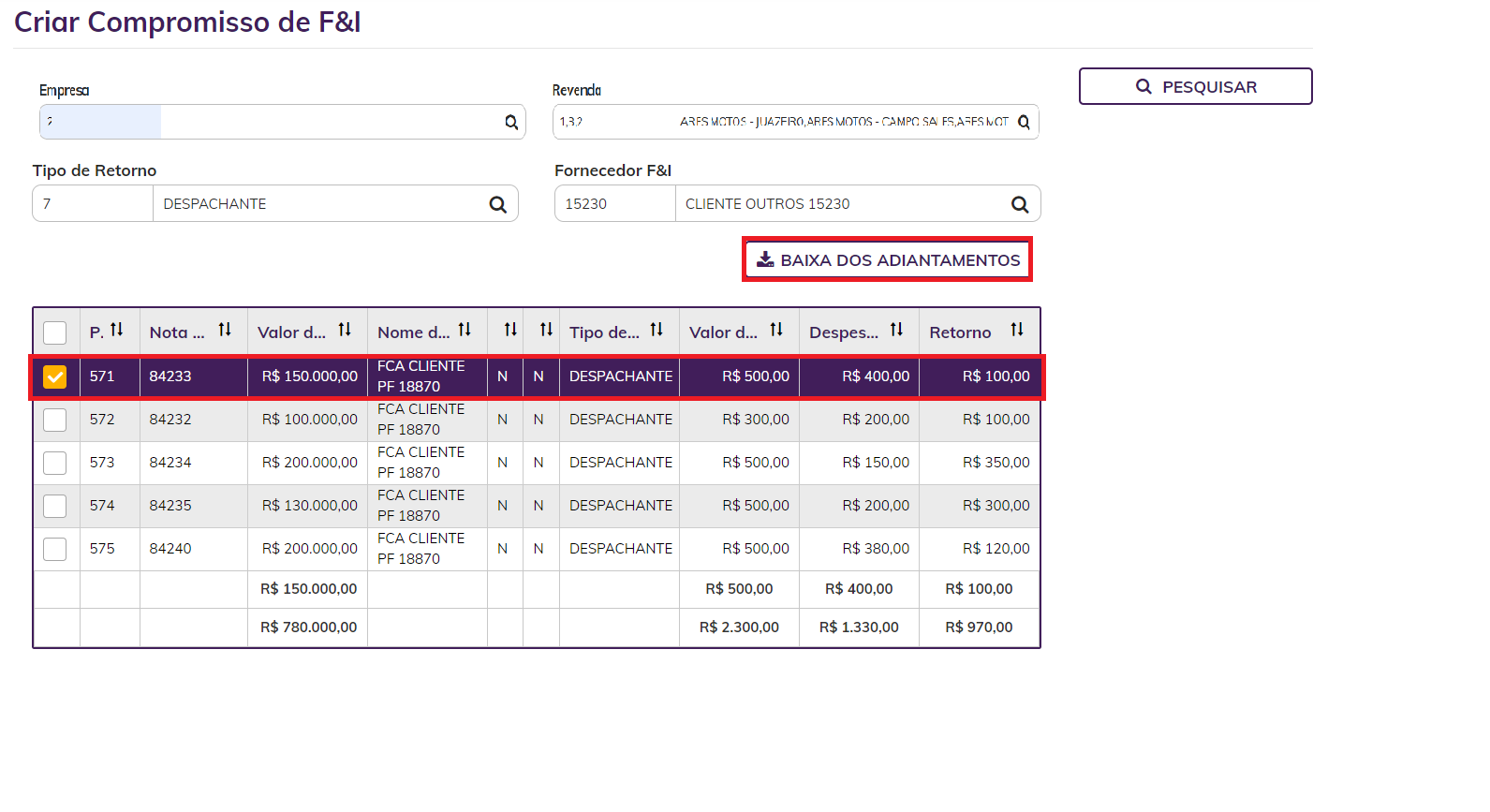Click Retorno value R$ 120,00

(996, 549)
